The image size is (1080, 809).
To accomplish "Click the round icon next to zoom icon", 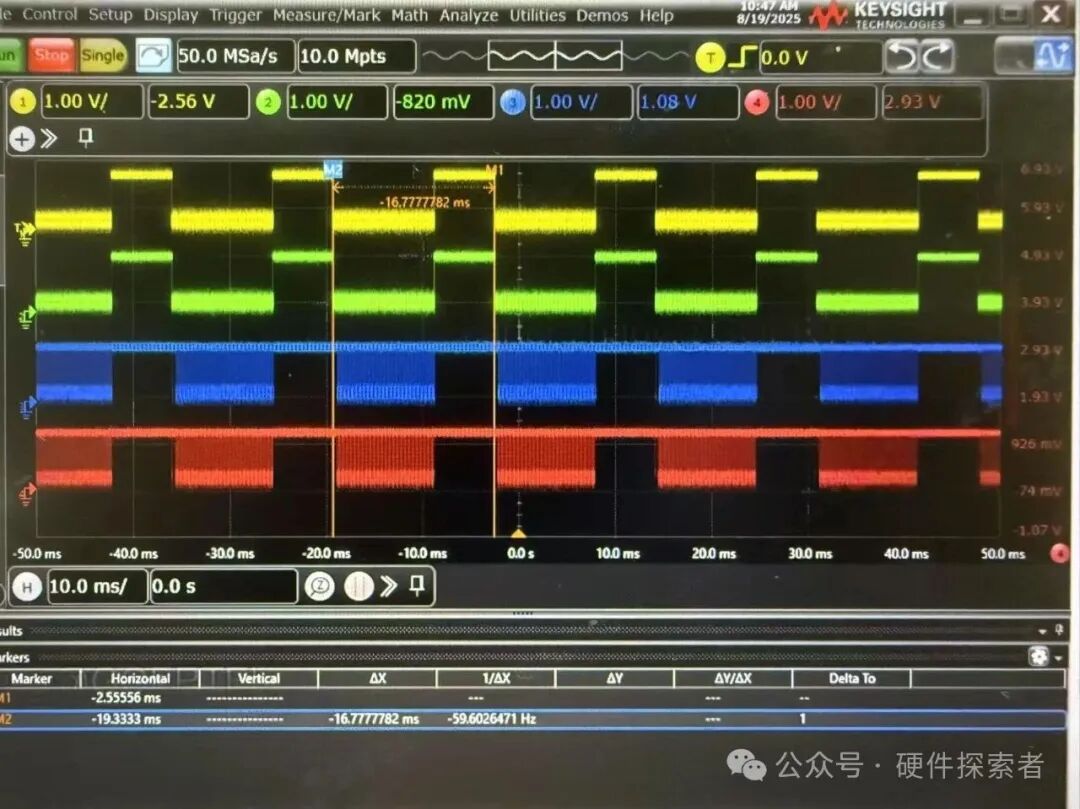I will (358, 587).
